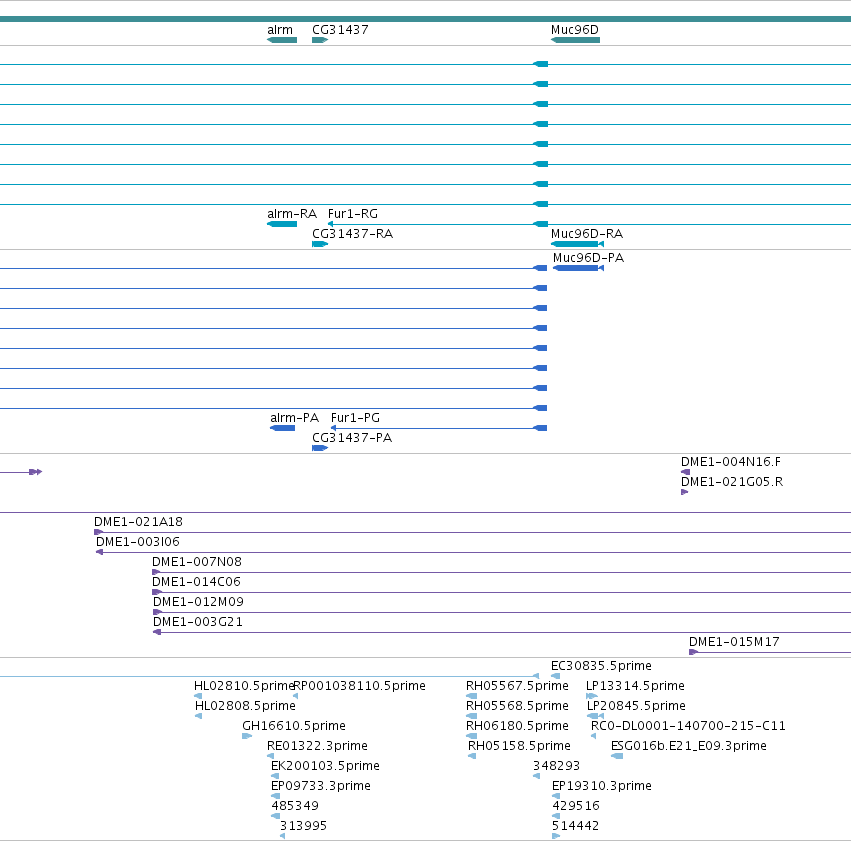Click the Fur1-RG transcript label

(353, 214)
